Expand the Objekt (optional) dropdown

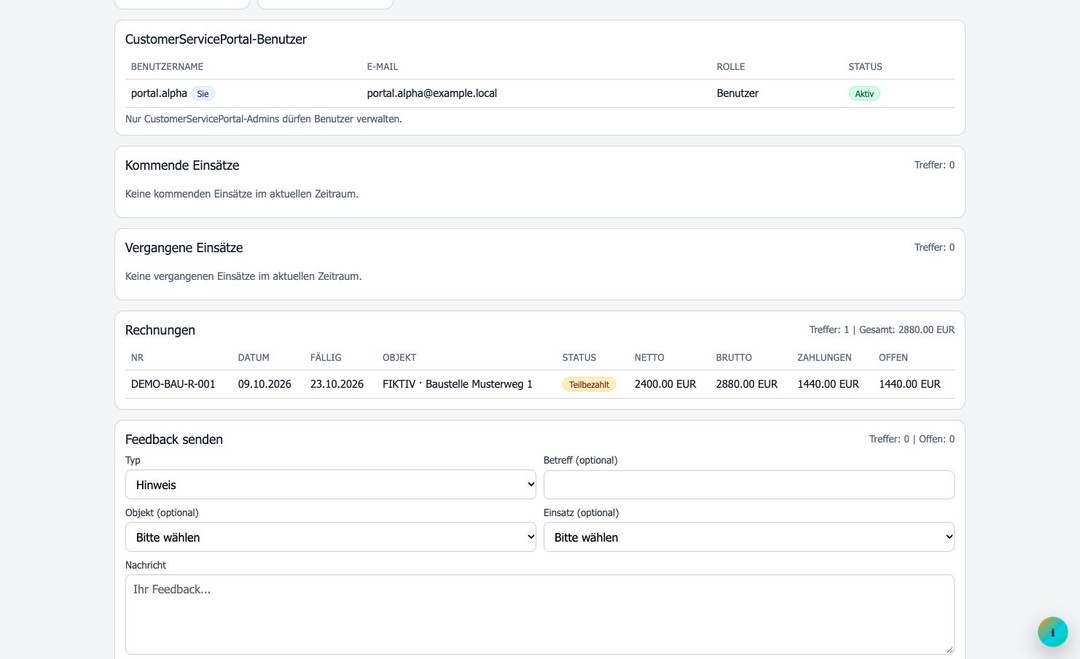point(331,537)
